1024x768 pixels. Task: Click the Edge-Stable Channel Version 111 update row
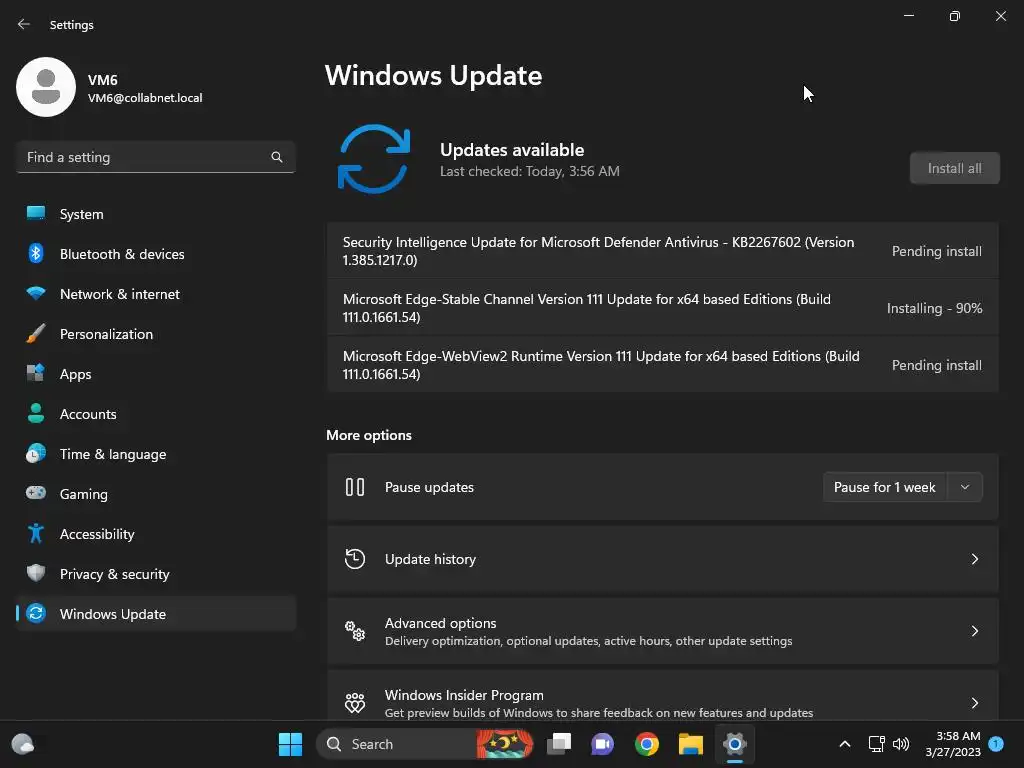click(x=663, y=308)
